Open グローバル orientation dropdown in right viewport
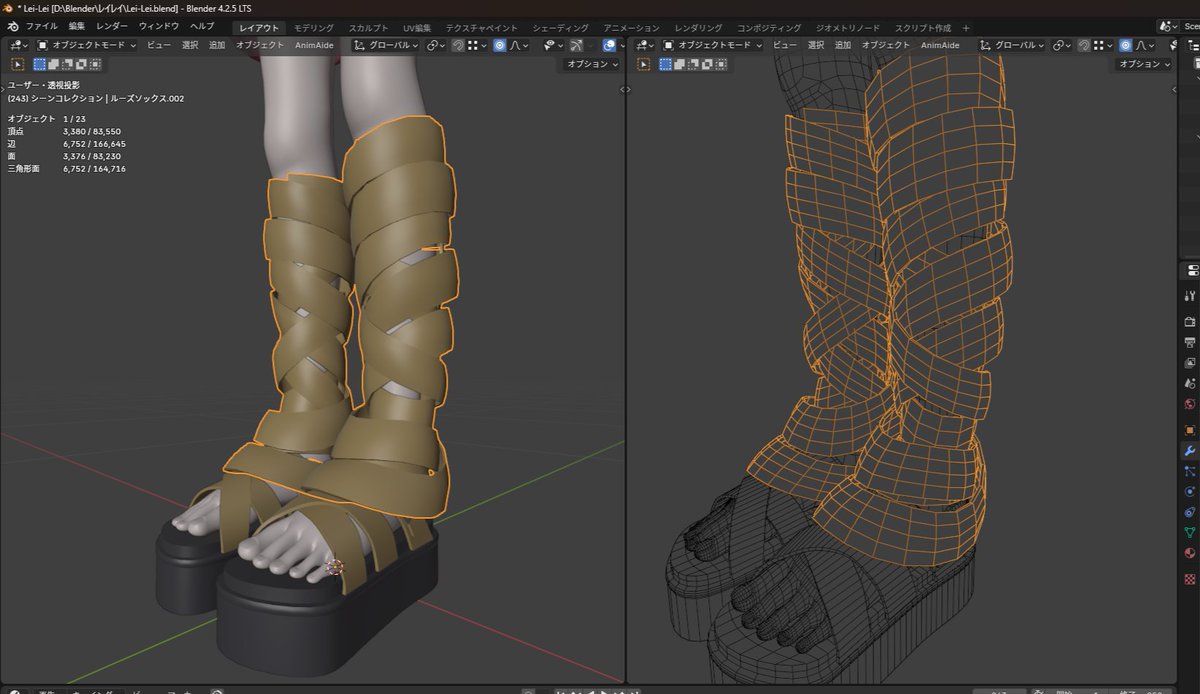Screen dimensions: 1200x694 click(x=1012, y=45)
